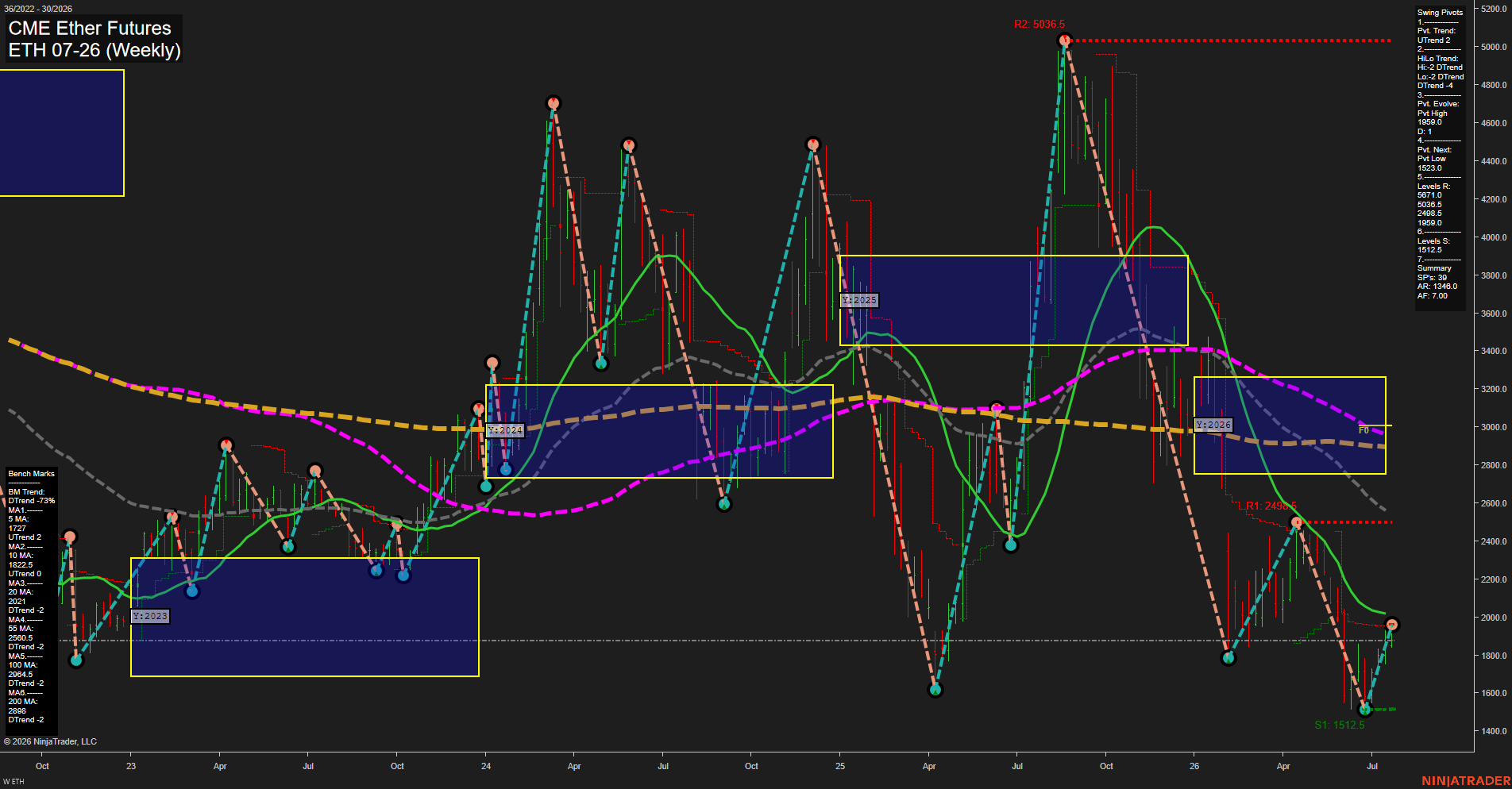Click the SP's: 39 summary entry
Viewport: 1512px width, 789px height.
(1432, 278)
